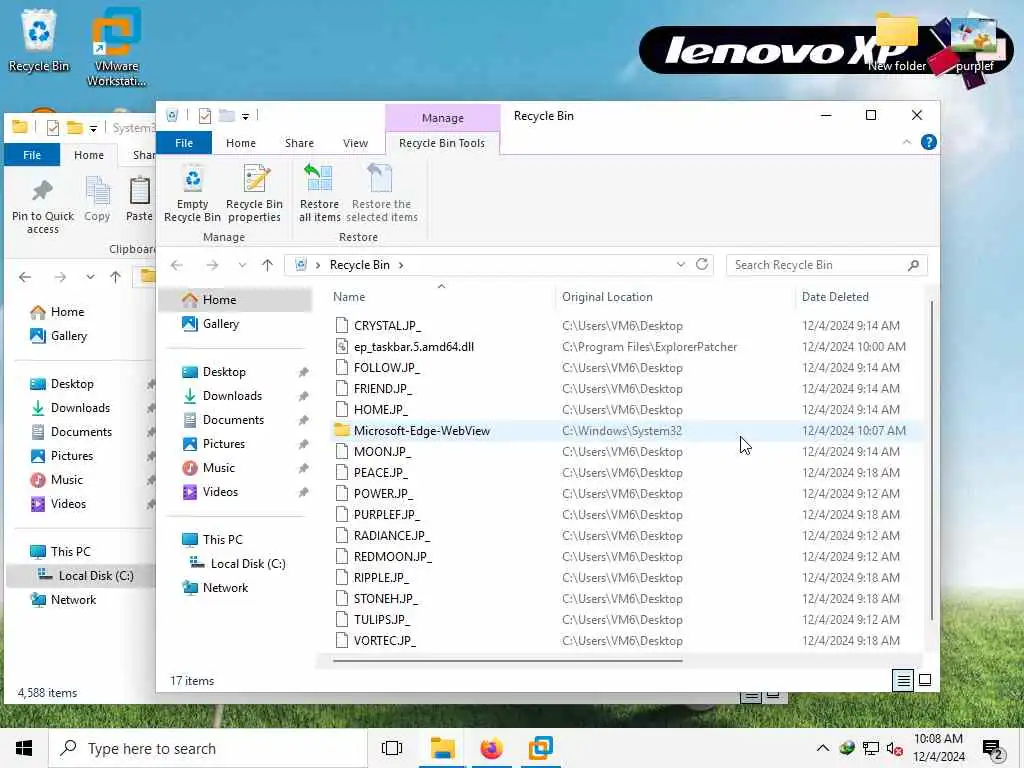This screenshot has height=768, width=1024.
Task: Open Downloads in Recycle Bin sidebar
Action: pyautogui.click(x=232, y=396)
